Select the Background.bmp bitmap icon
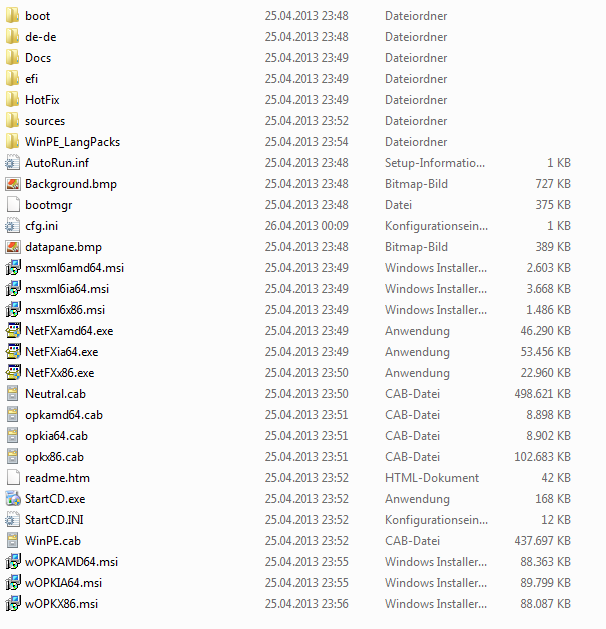 [12, 184]
